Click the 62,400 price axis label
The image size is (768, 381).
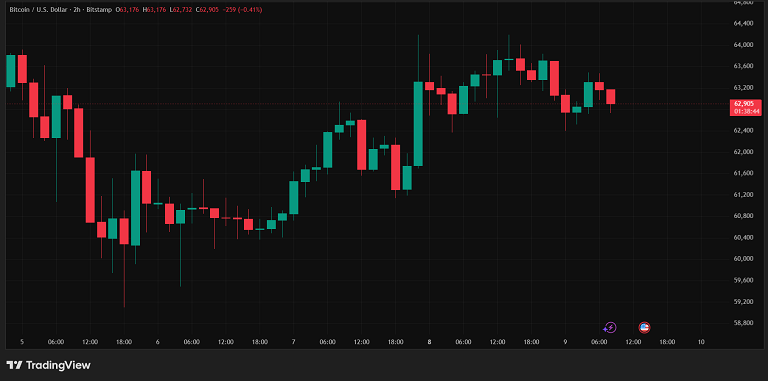743,130
